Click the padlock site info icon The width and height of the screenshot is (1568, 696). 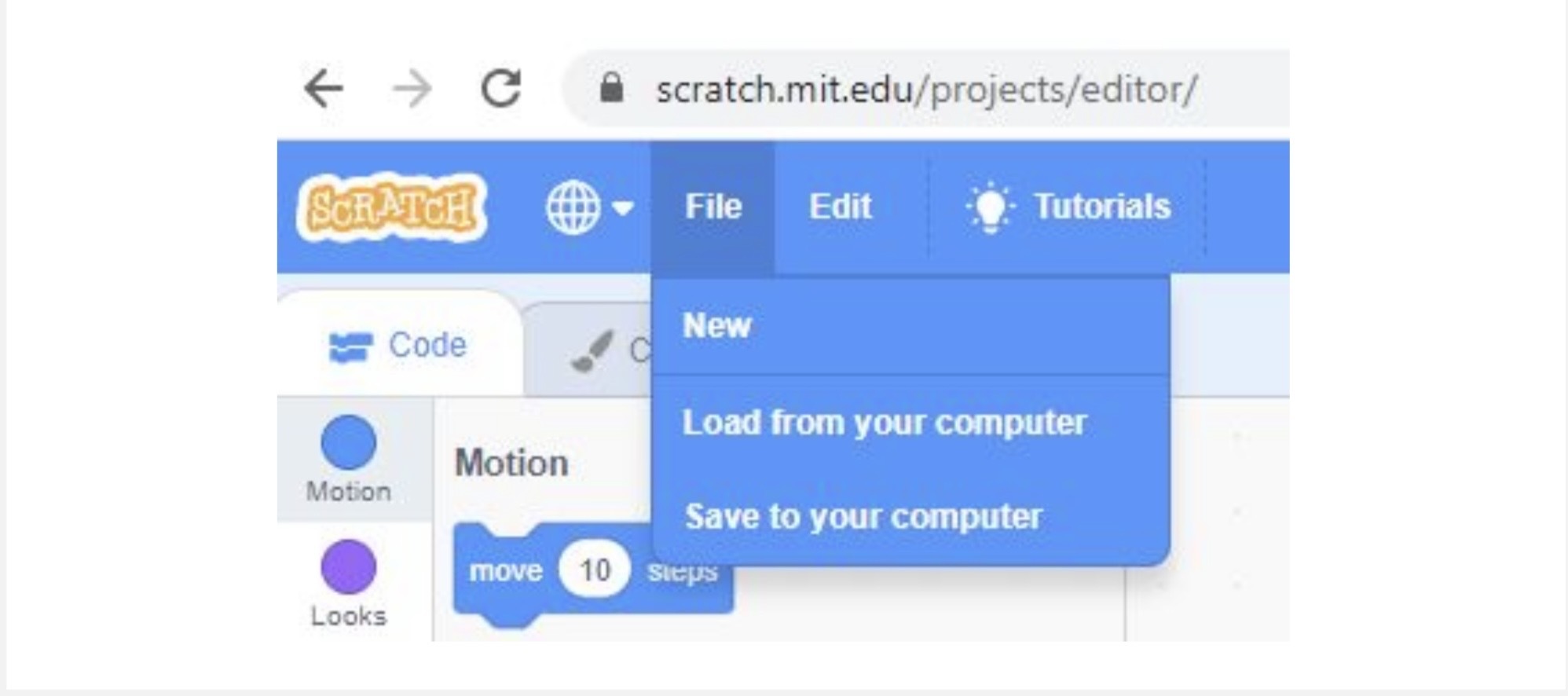(611, 88)
